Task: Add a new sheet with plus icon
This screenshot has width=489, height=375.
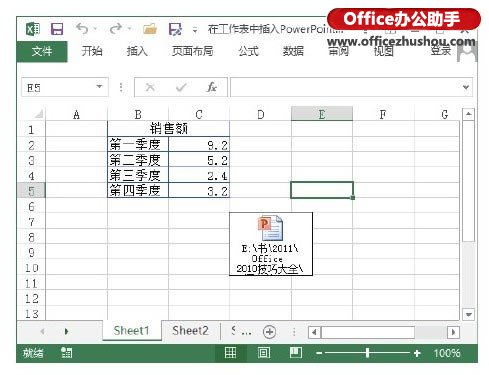Action: (269, 332)
